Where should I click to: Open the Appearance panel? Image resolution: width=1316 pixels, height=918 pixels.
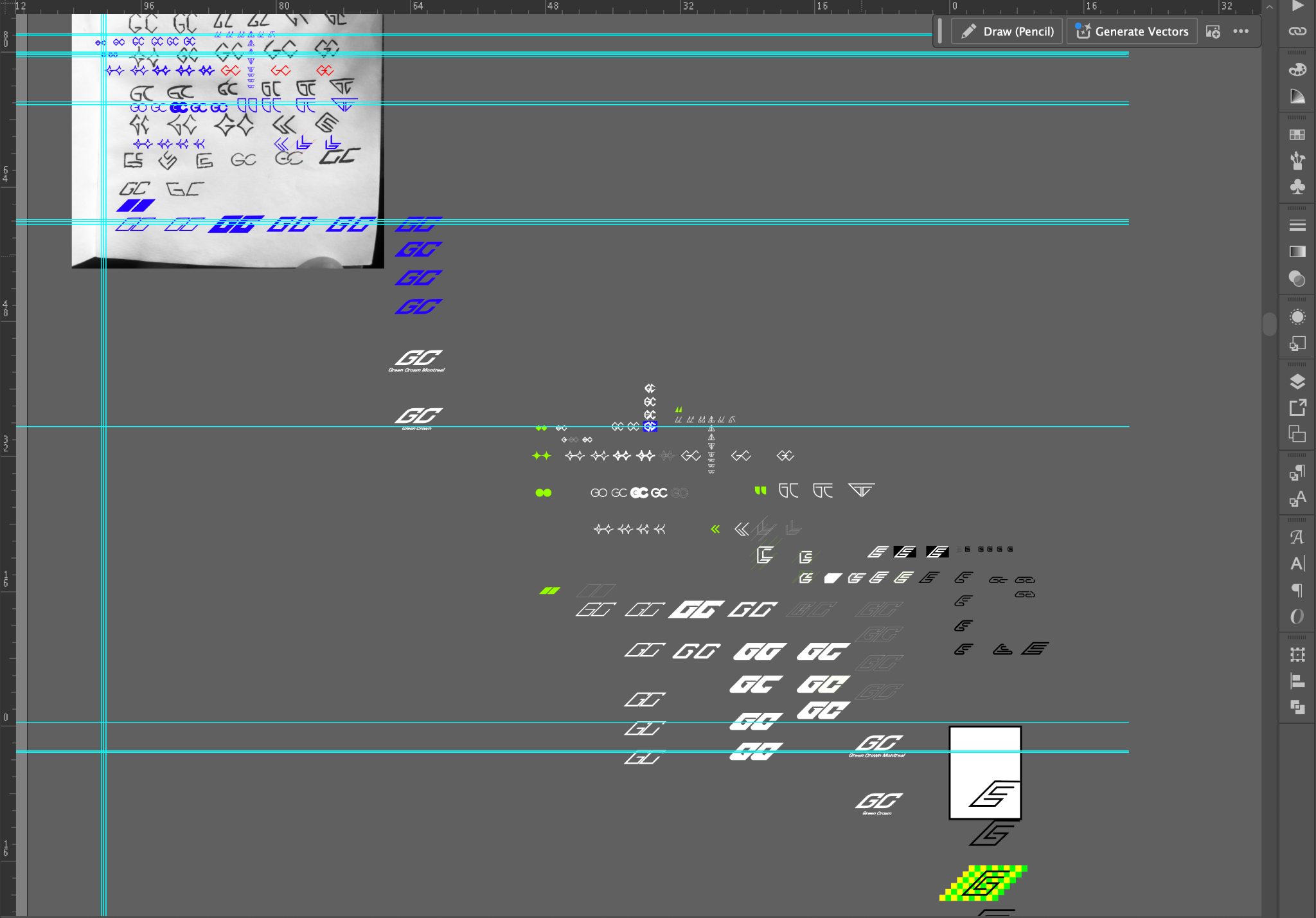coord(1297,317)
